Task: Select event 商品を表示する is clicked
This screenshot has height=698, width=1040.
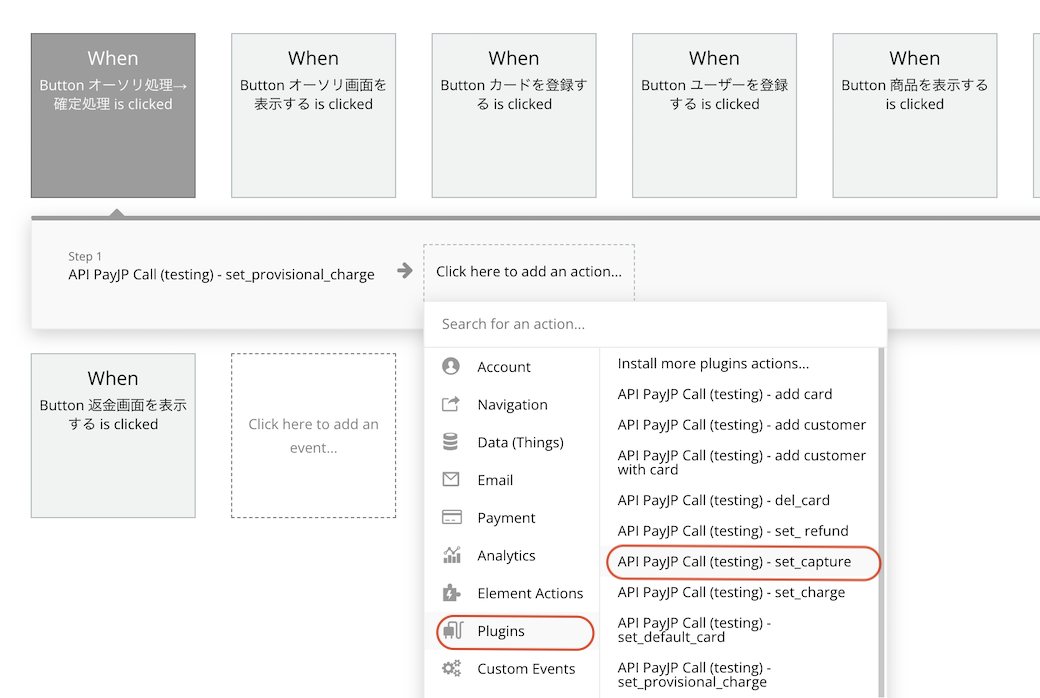Action: [x=915, y=115]
